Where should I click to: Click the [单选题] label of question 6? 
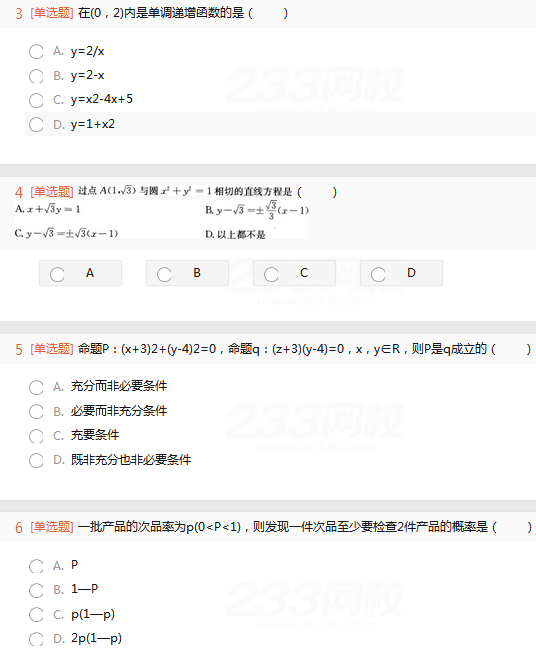point(52,527)
